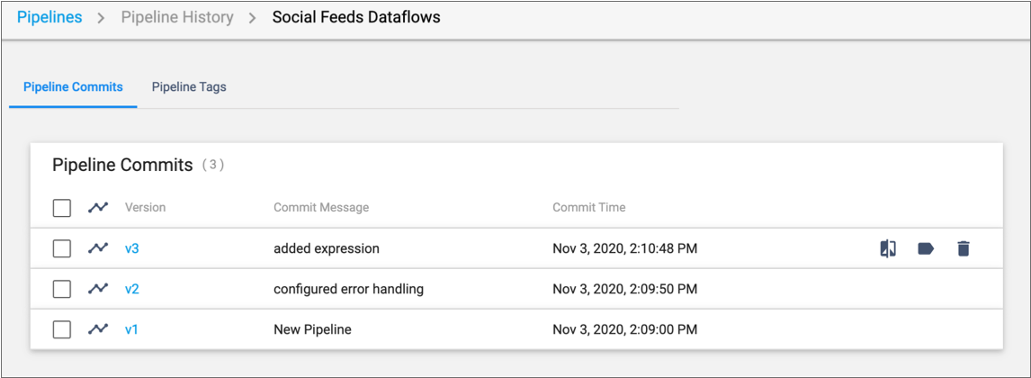Open version v3 link

click(x=132, y=249)
